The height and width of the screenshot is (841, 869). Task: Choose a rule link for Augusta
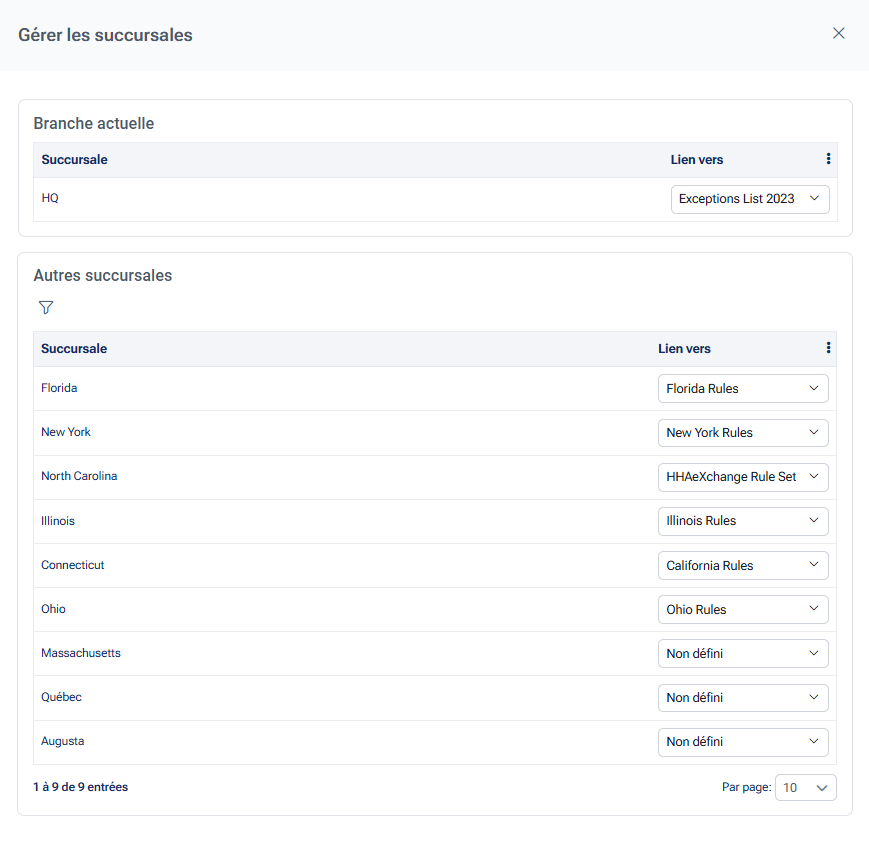(x=742, y=742)
